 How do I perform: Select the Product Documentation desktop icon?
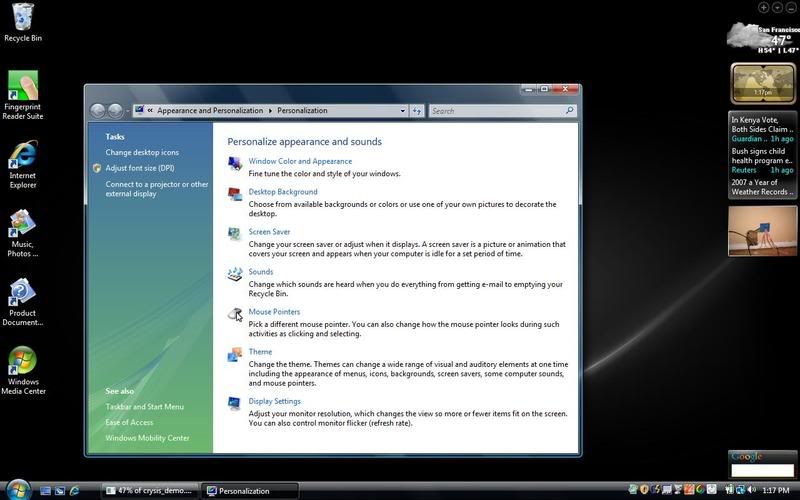coord(22,302)
